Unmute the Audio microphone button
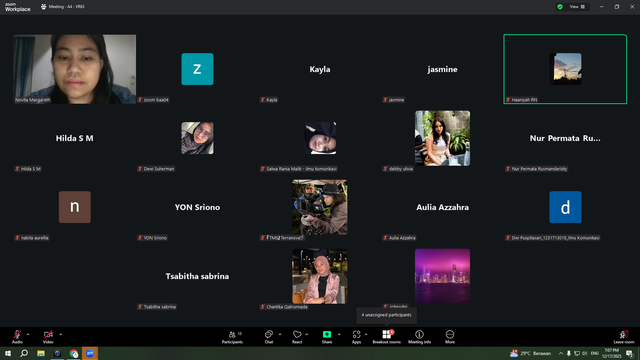 (17, 336)
